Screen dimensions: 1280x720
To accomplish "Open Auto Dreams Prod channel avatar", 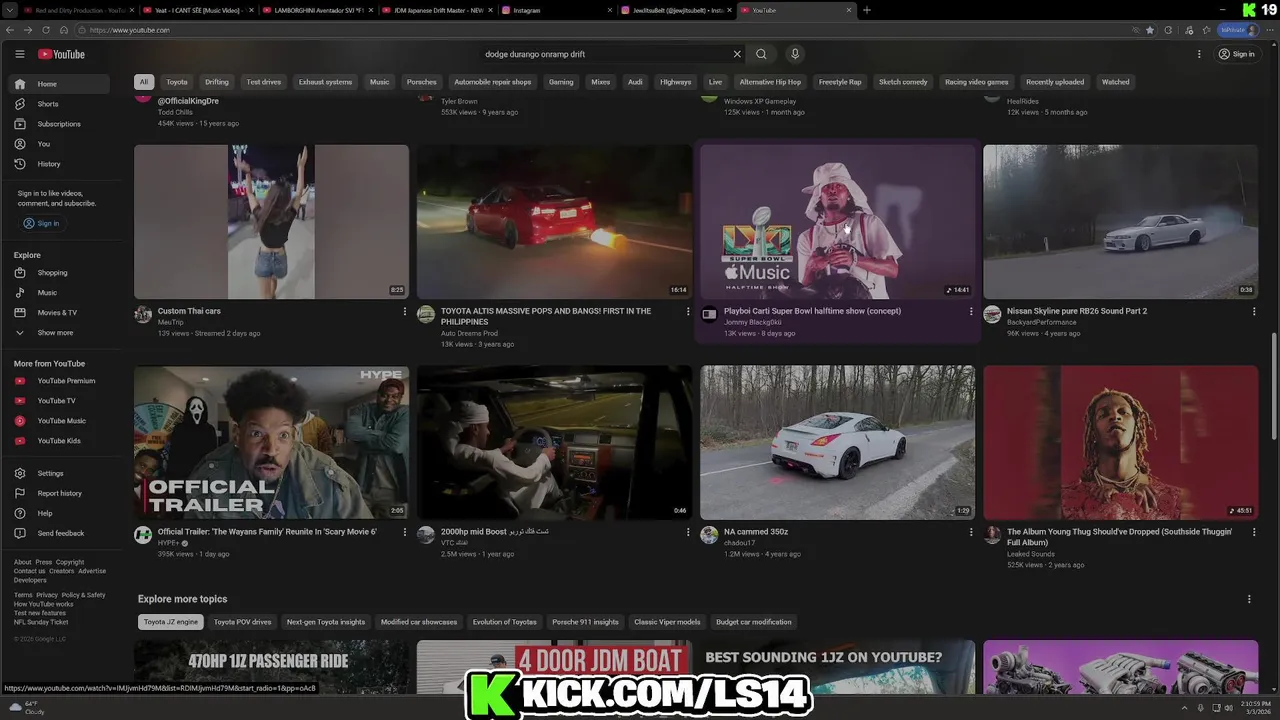I will tap(426, 314).
